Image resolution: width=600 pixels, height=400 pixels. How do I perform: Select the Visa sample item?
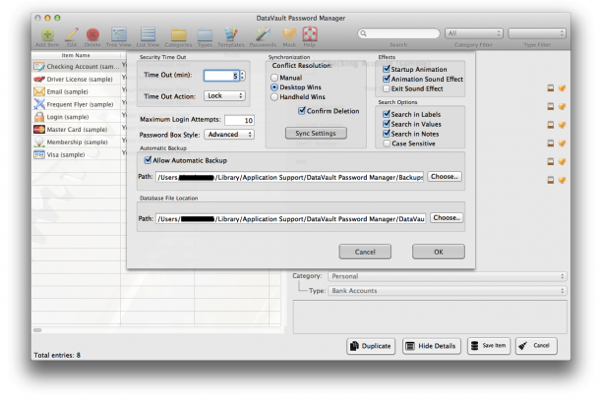[76, 155]
